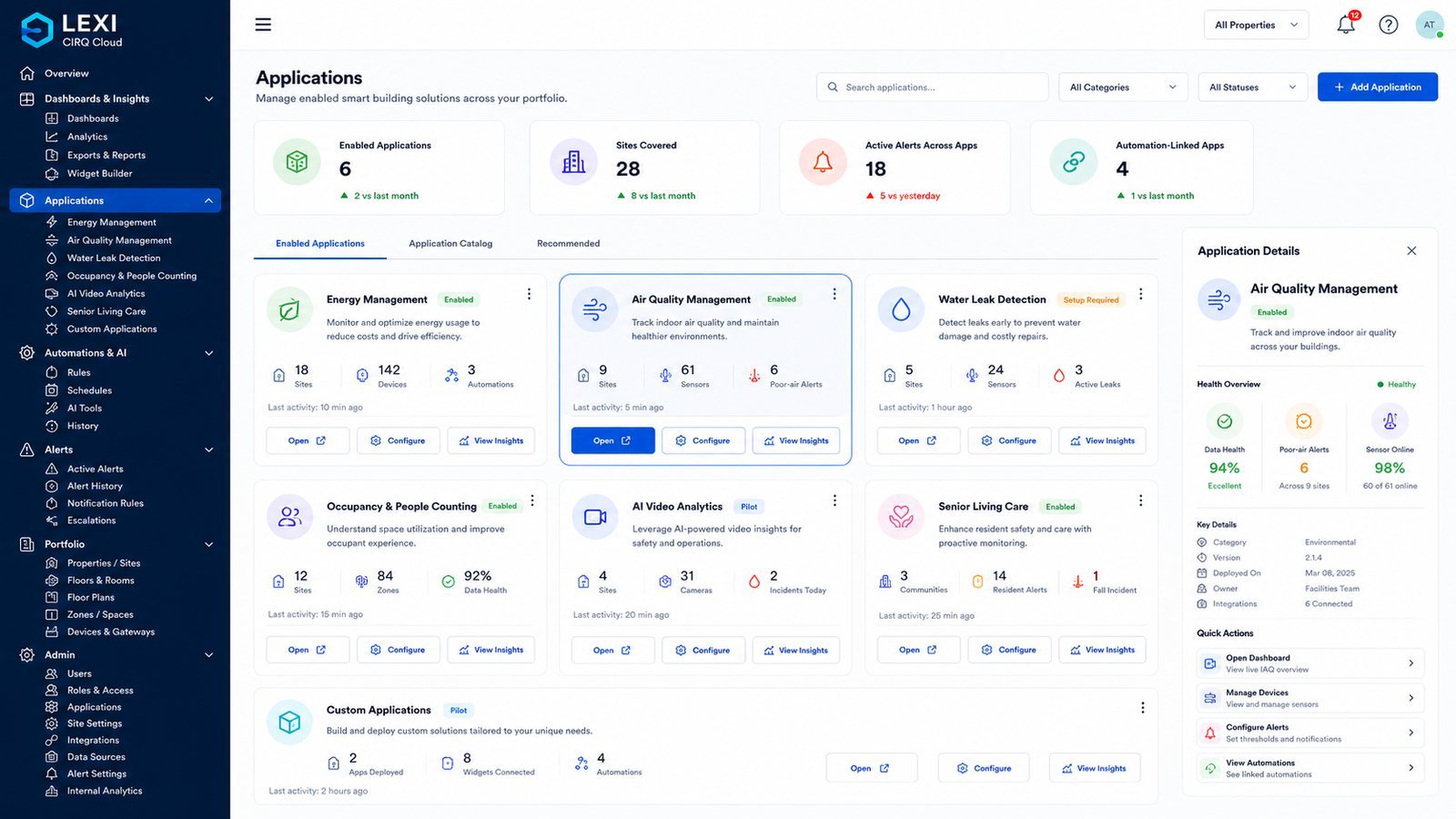Open Occupancy & People Counting card options
Viewport: 1456px width, 819px height.
click(x=532, y=500)
